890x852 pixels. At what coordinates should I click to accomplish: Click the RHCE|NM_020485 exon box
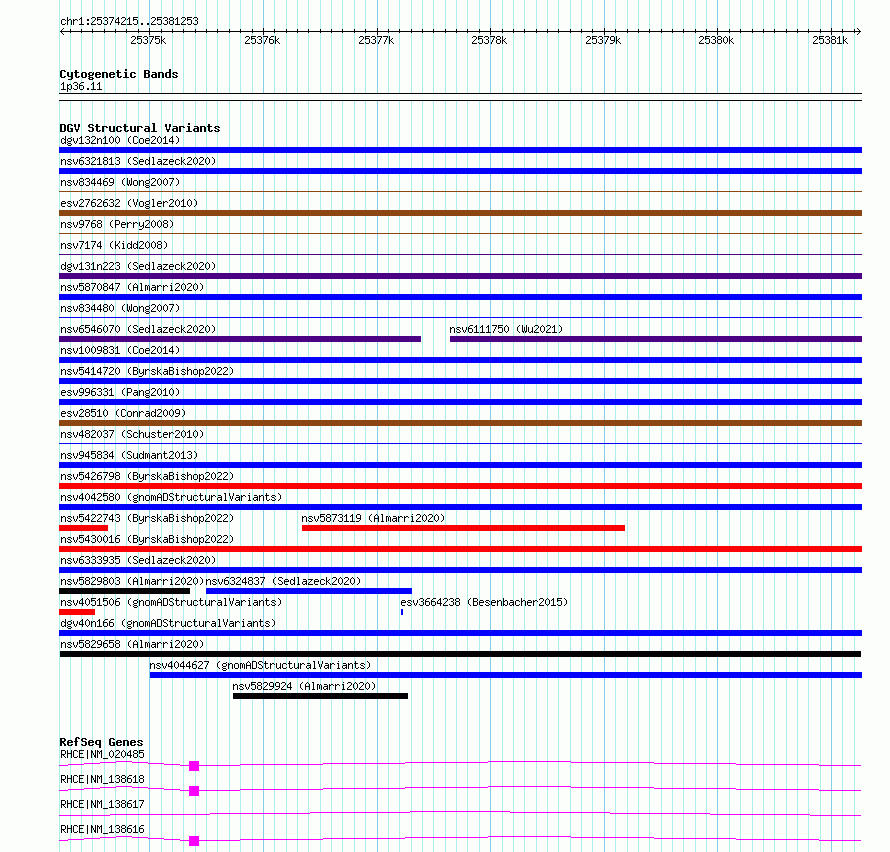pyautogui.click(x=194, y=766)
